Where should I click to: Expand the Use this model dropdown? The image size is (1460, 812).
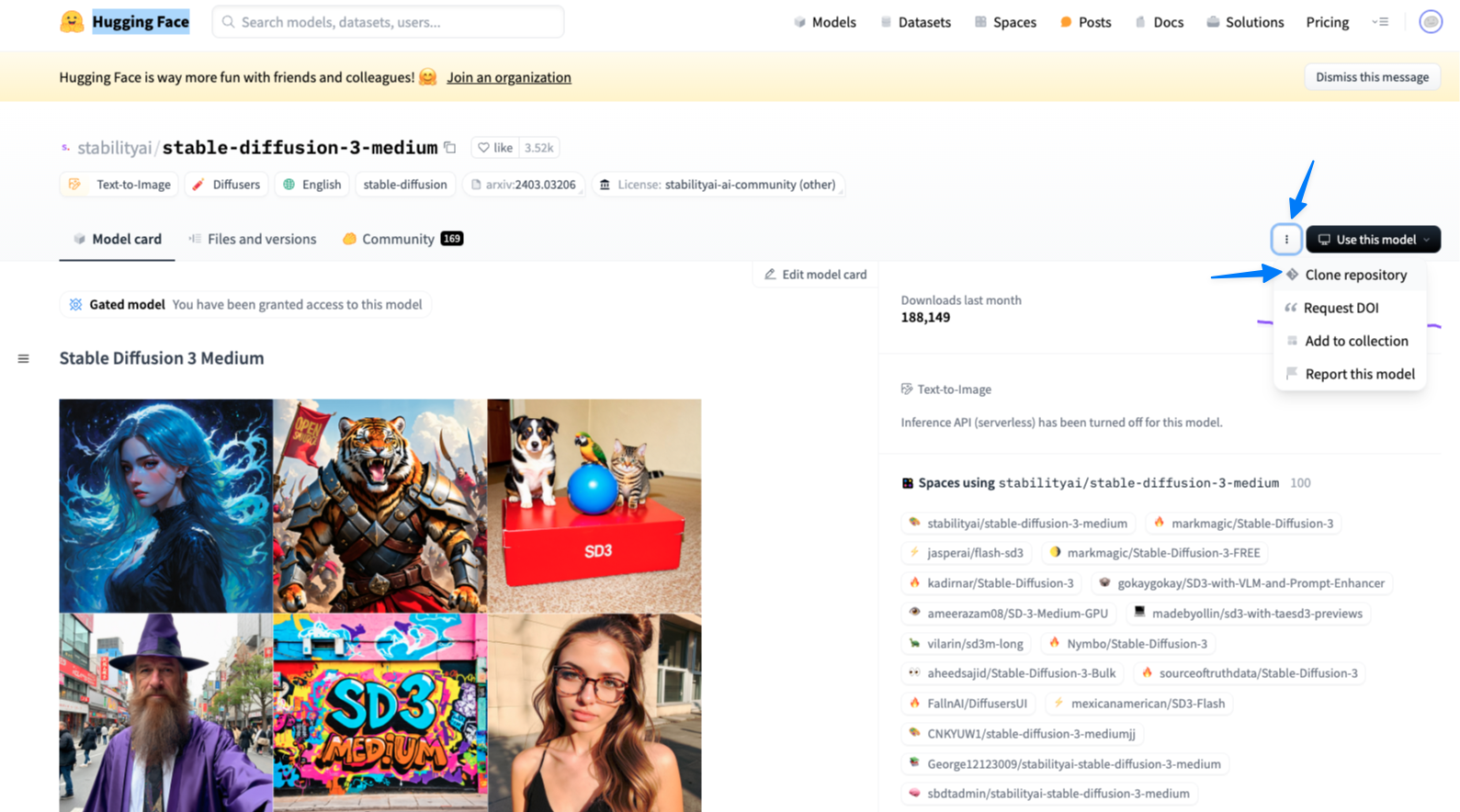[1373, 239]
